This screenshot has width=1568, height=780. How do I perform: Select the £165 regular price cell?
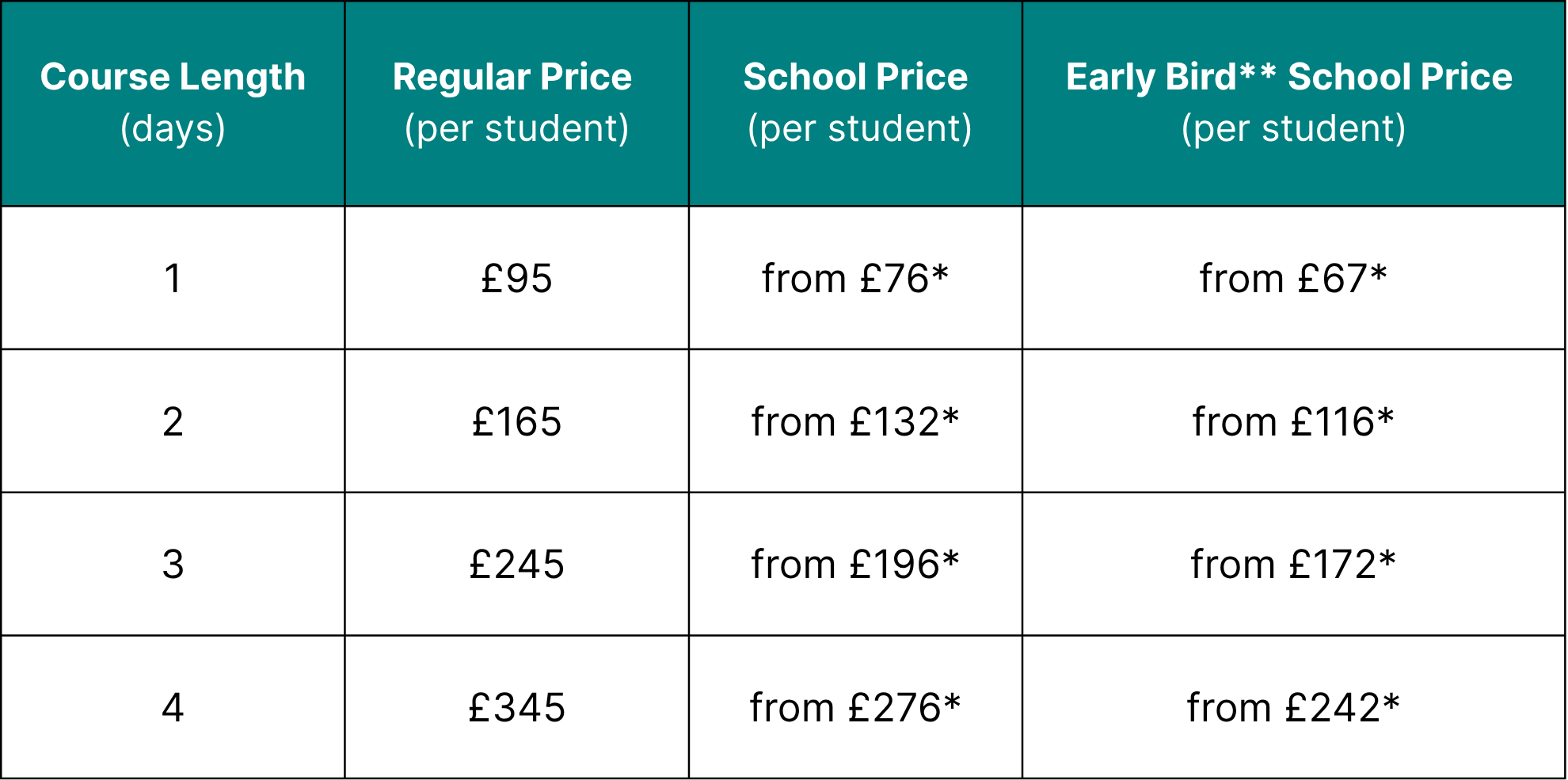point(516,421)
